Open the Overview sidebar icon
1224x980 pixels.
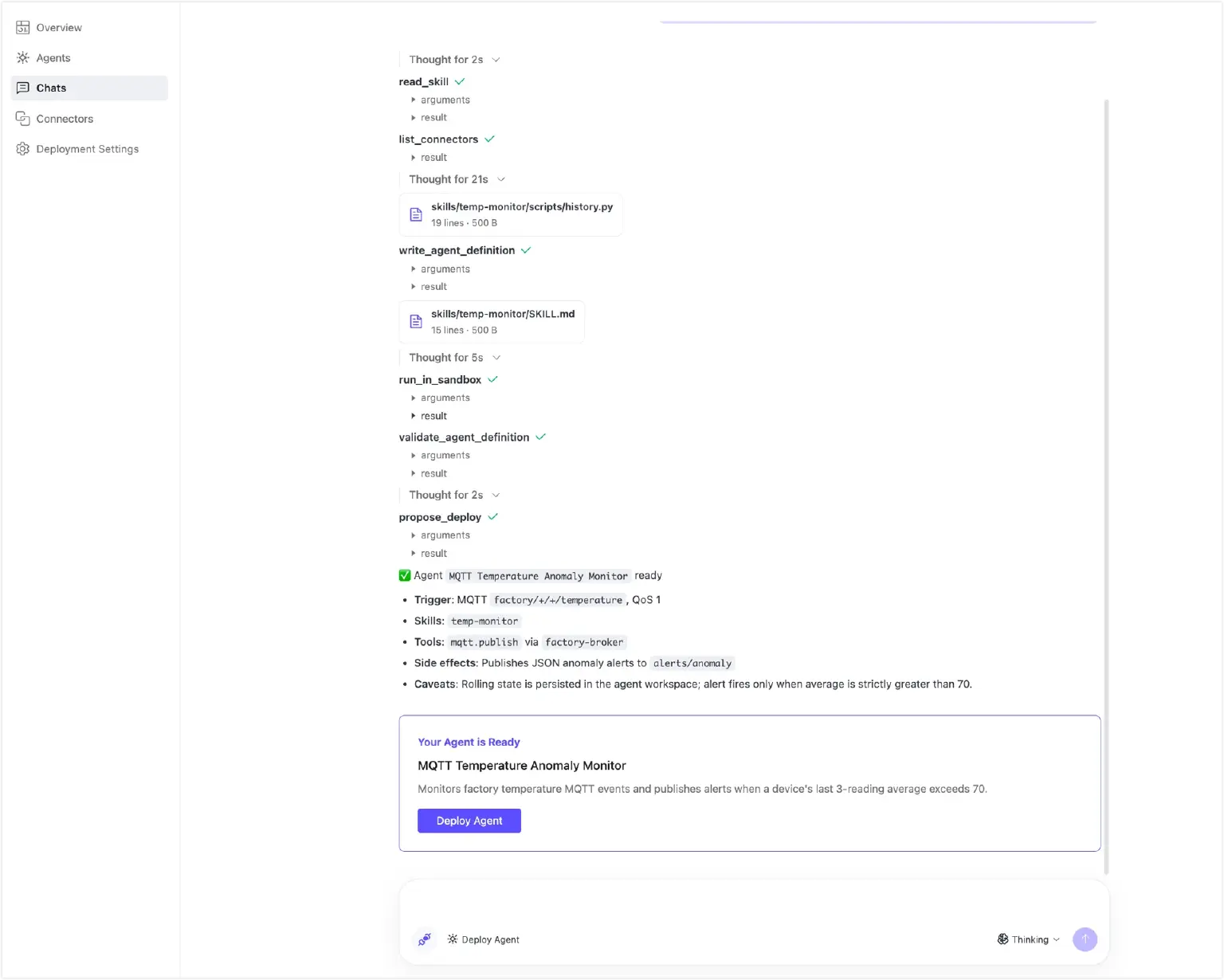click(23, 27)
